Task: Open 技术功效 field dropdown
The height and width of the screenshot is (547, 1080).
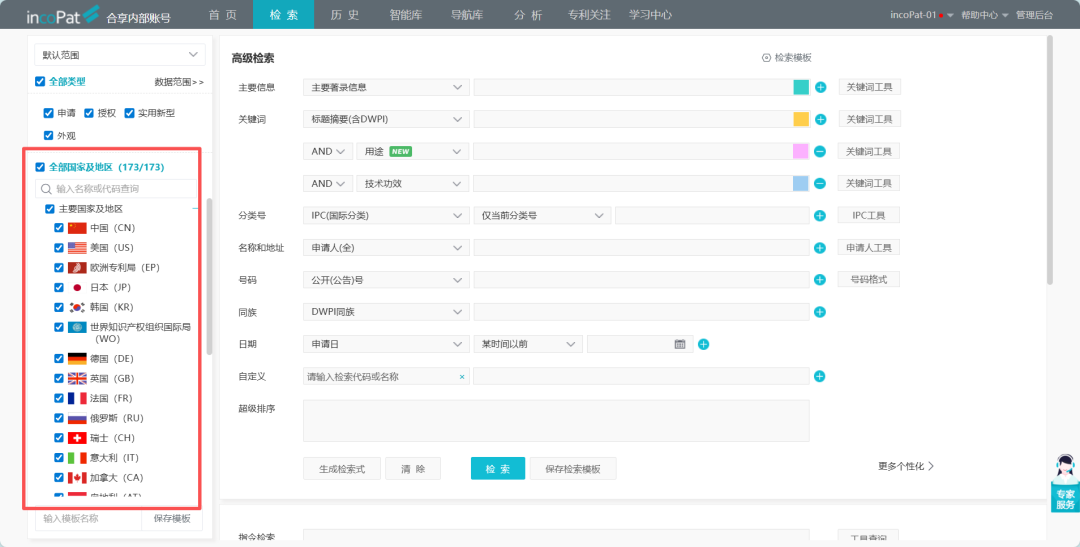Action: coord(413,183)
